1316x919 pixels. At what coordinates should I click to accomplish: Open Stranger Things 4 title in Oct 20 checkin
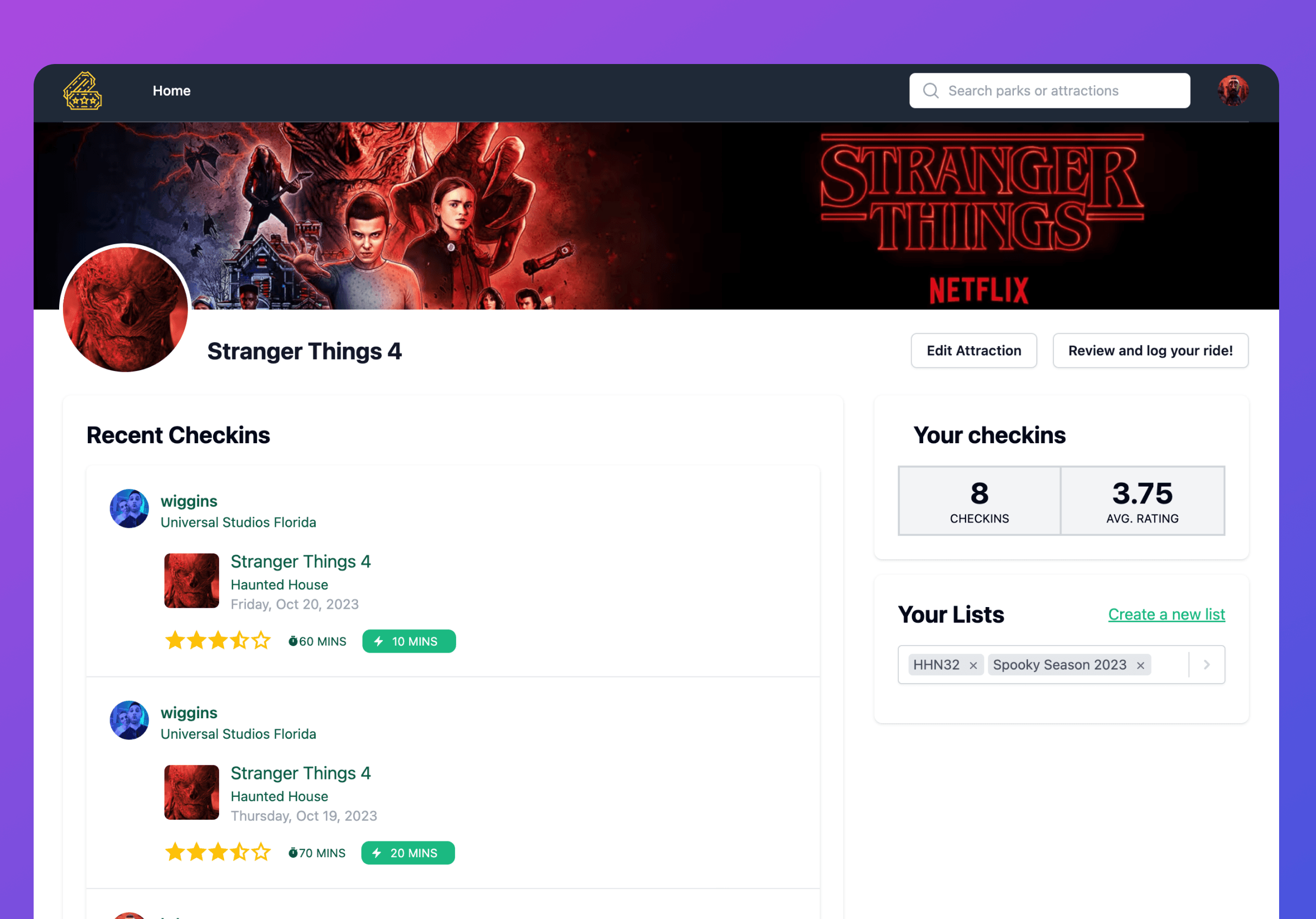pyautogui.click(x=301, y=561)
